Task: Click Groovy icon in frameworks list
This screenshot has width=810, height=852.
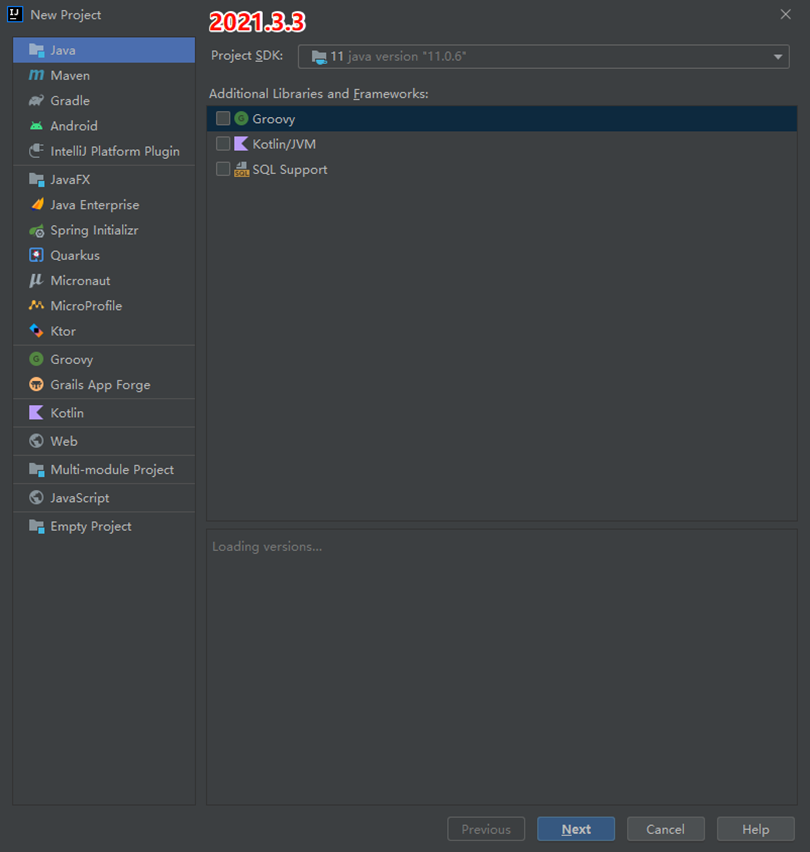Action: pos(241,118)
